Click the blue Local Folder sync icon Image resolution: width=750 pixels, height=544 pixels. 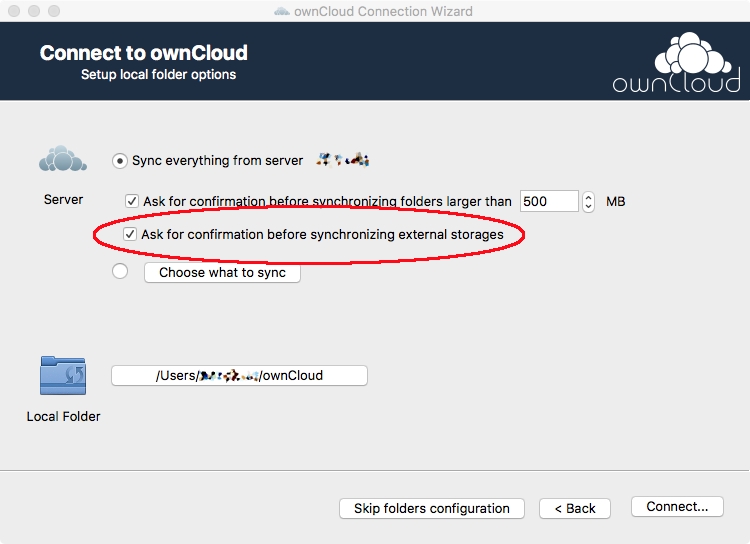coord(63,376)
